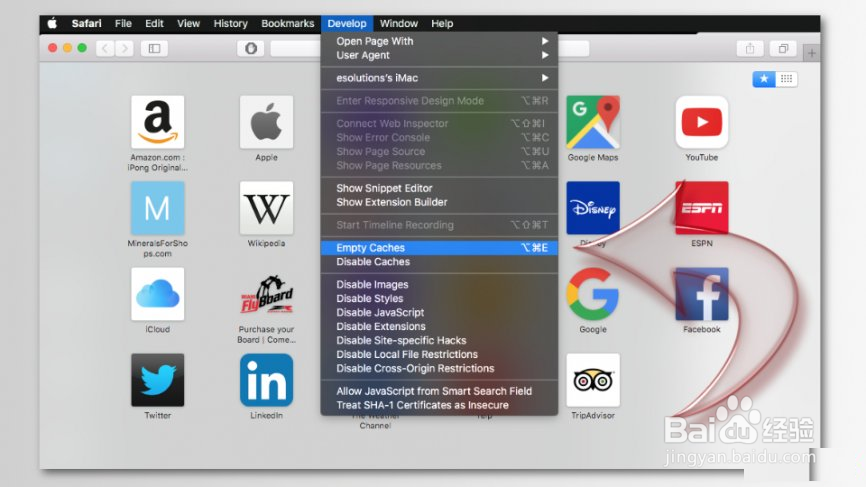
Task: Choose Show Page Resources
Action: (x=439, y=166)
